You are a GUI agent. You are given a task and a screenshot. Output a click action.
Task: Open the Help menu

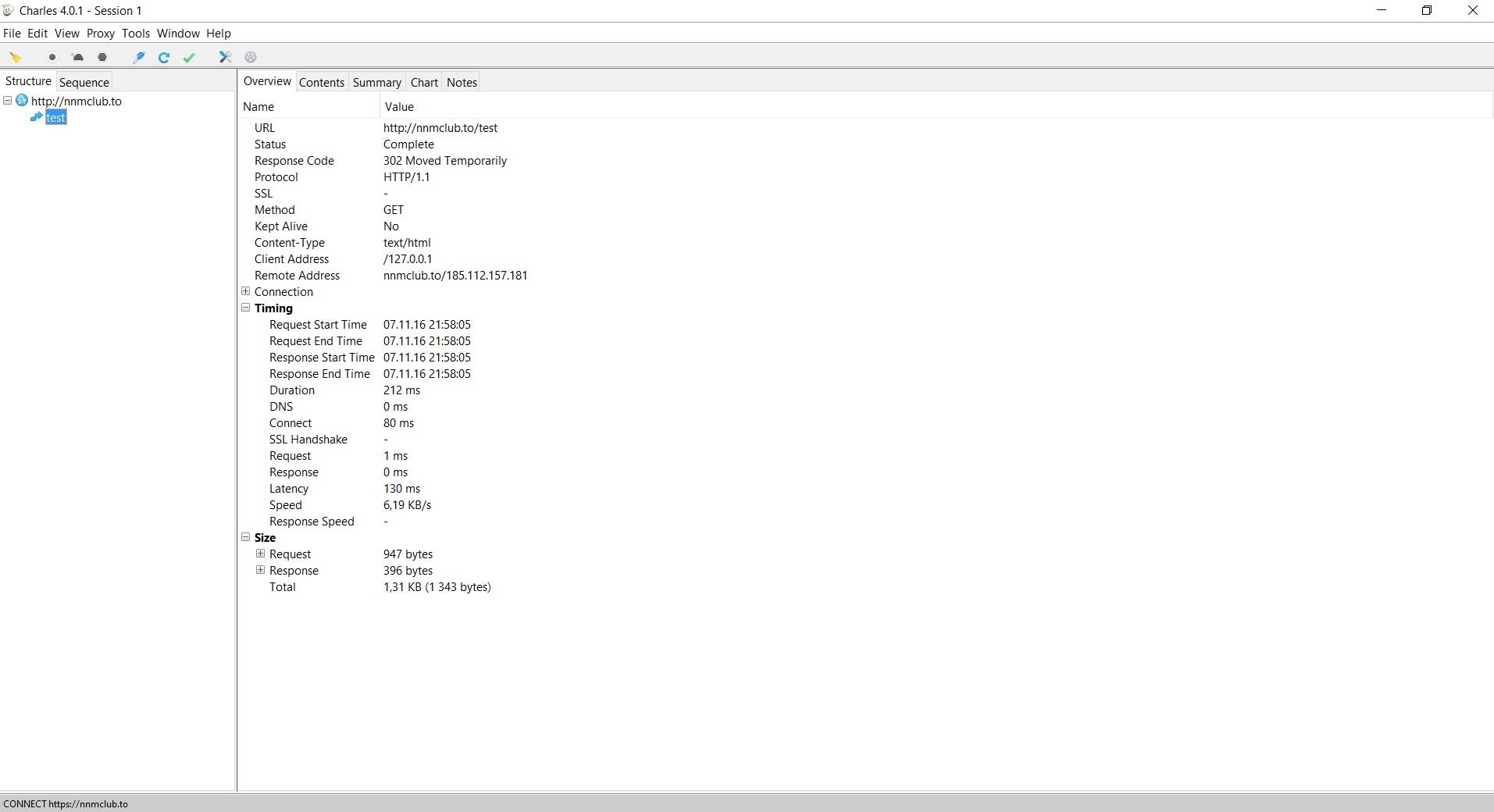[x=219, y=34]
